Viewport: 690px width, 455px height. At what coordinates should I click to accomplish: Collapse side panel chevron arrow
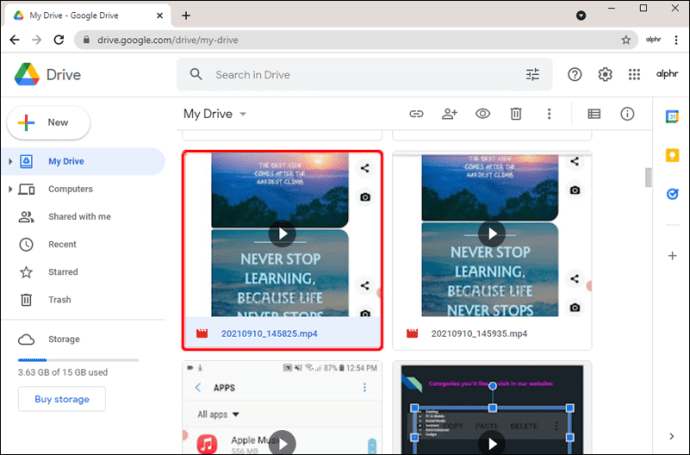coord(672,436)
